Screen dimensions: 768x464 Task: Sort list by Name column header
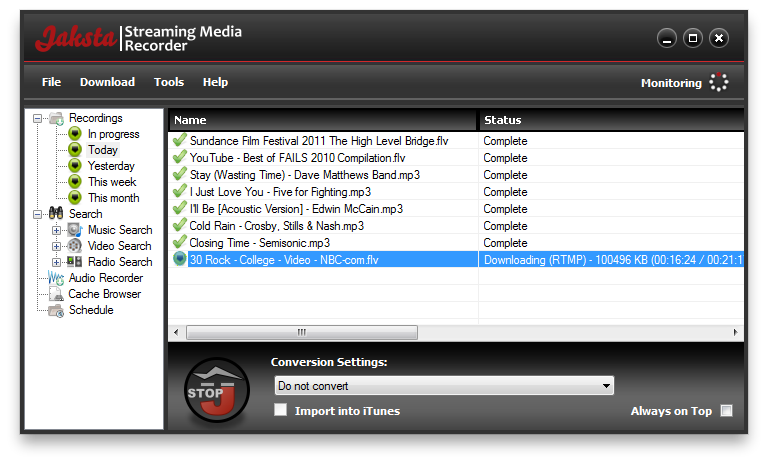(323, 120)
